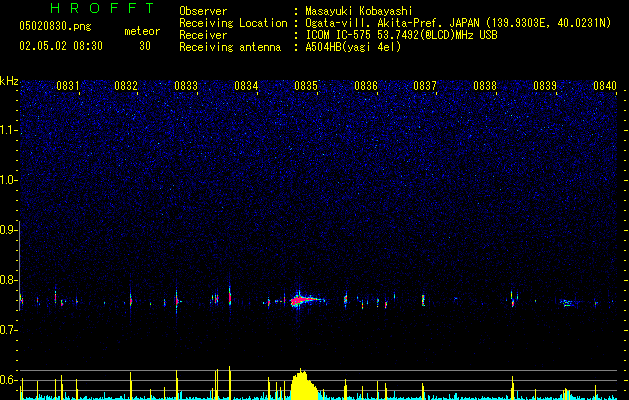Screen dimensions: 629x400
Task: Select the file name 05020830.png
Action: [x=55, y=27]
